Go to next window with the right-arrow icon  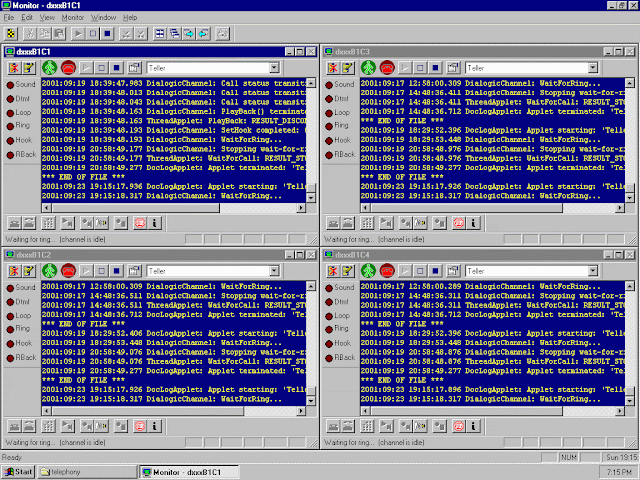point(189,33)
